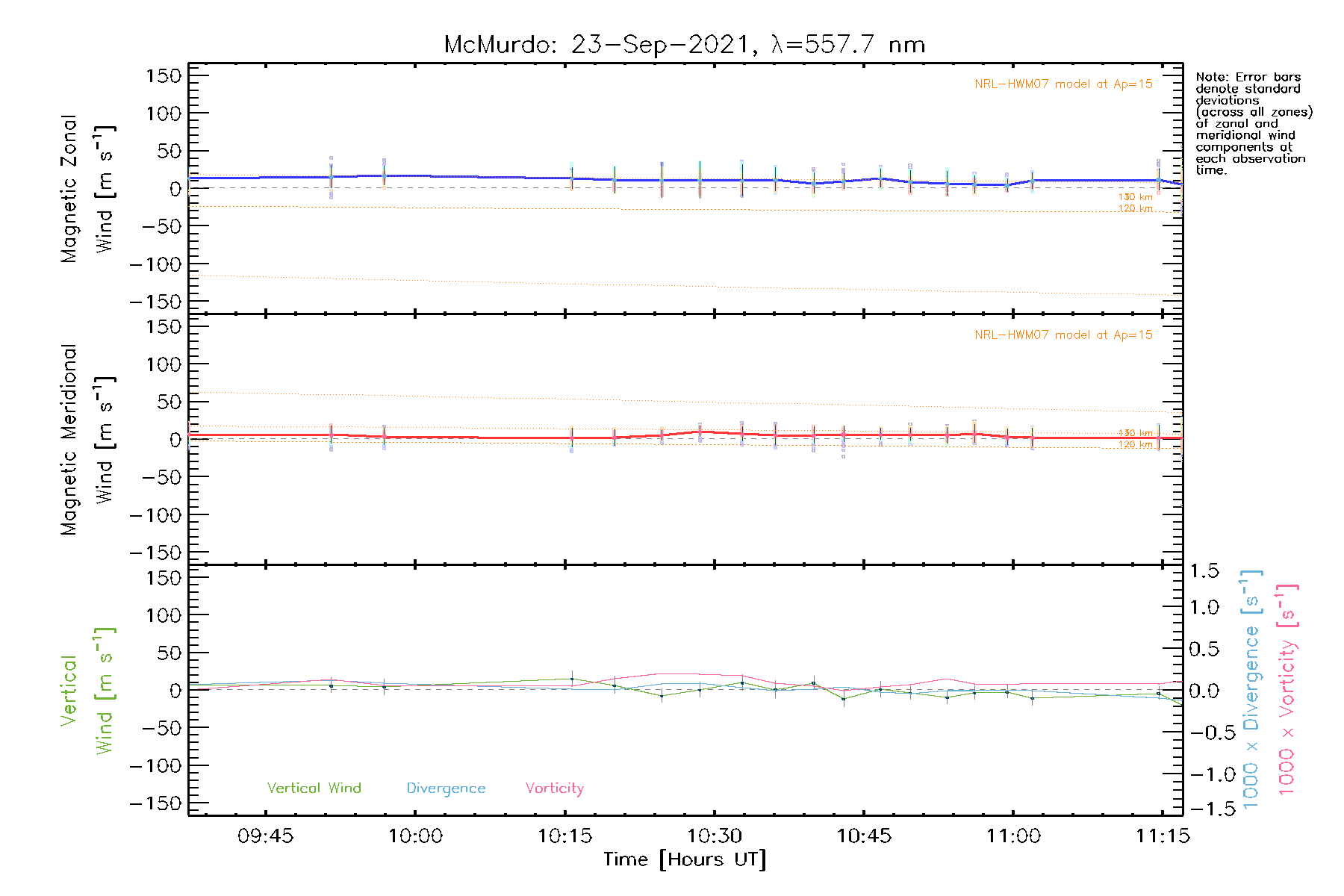Click the 09:45 time tick label

pyautogui.click(x=266, y=836)
